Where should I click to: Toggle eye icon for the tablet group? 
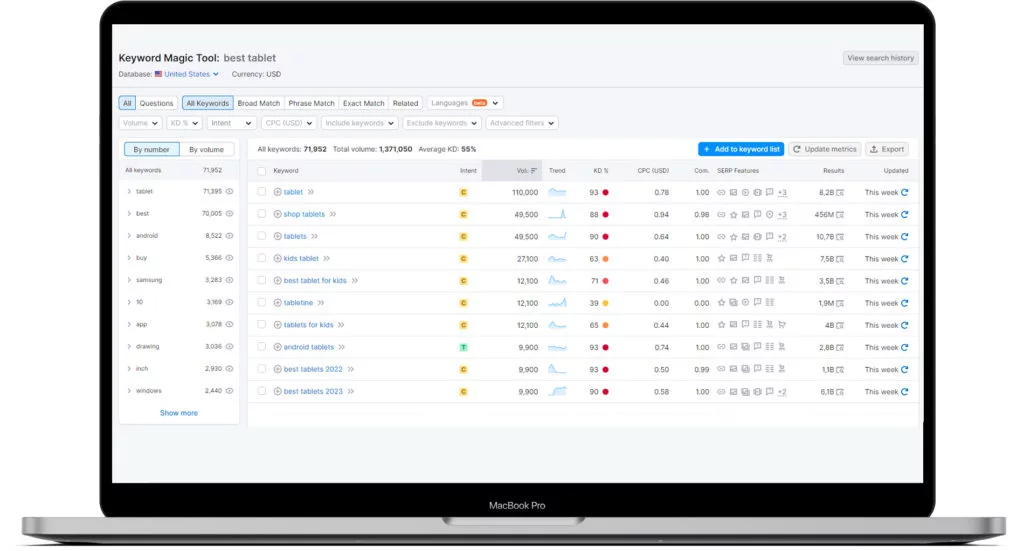[x=229, y=192]
